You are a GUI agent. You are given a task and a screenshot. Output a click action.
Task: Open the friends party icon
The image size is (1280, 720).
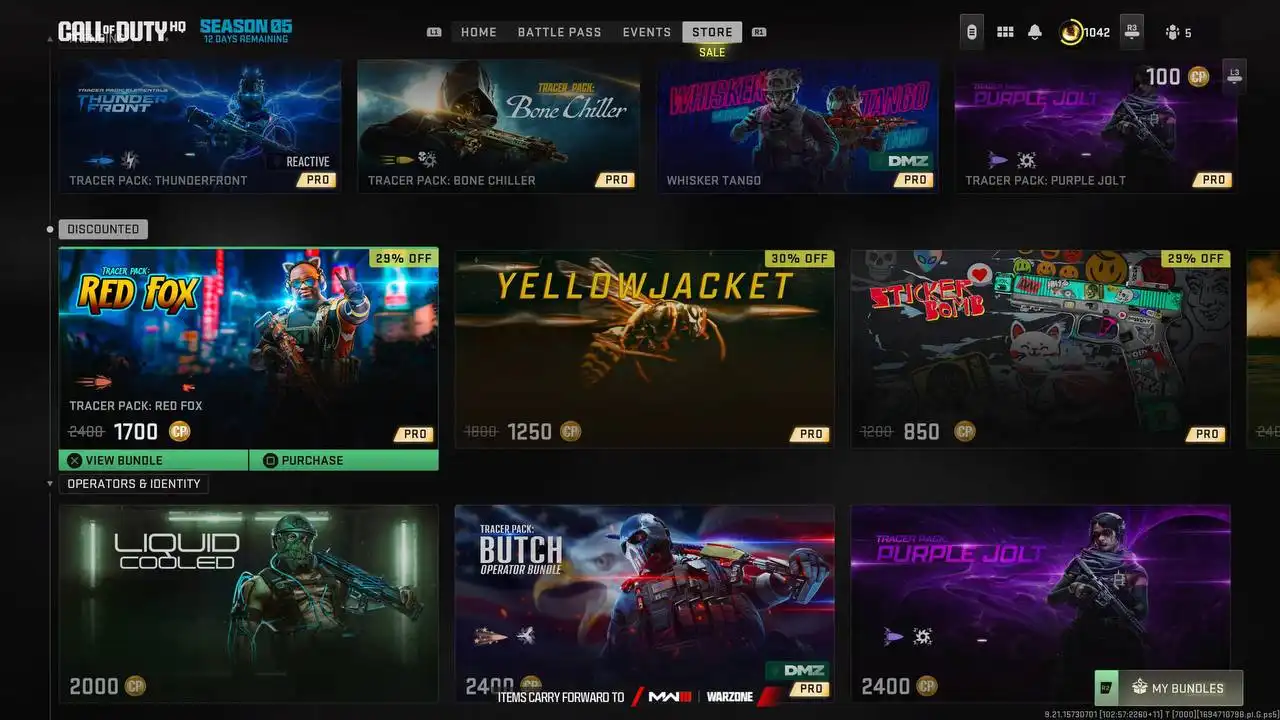coord(1172,32)
